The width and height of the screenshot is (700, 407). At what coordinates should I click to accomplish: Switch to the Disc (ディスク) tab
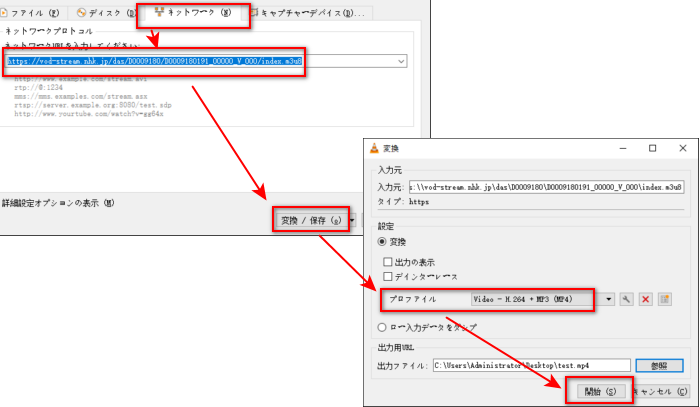[x=104, y=13]
